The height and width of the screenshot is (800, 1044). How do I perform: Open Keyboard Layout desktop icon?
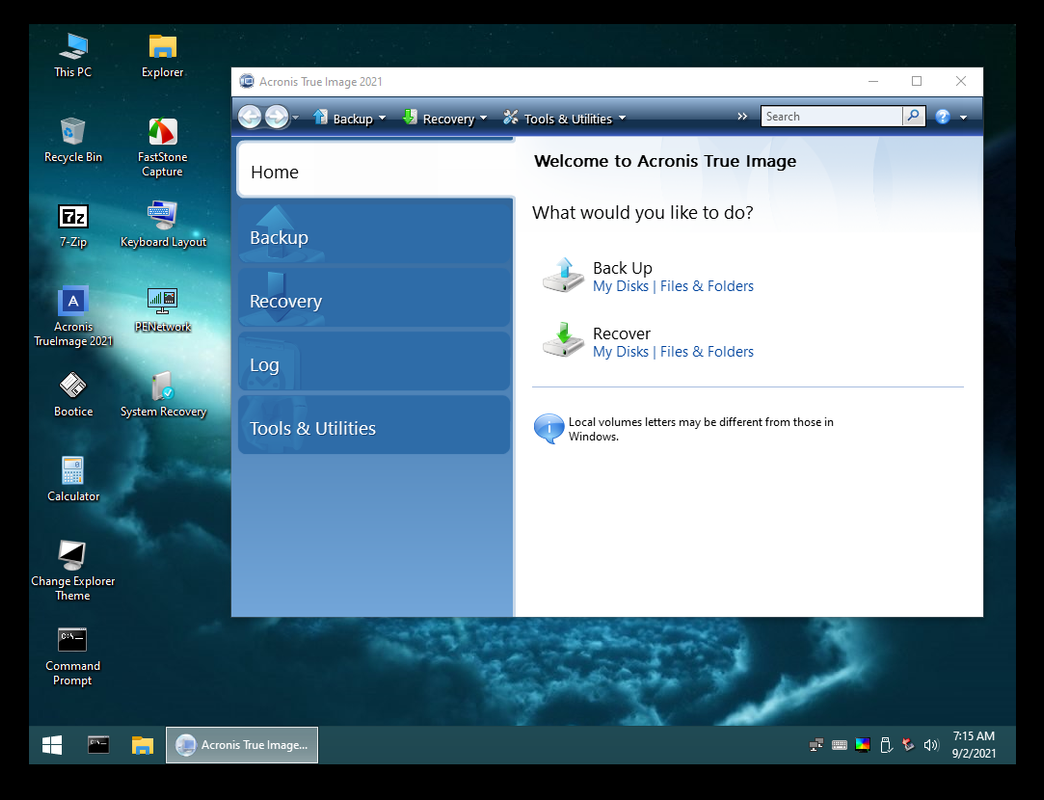click(x=163, y=225)
